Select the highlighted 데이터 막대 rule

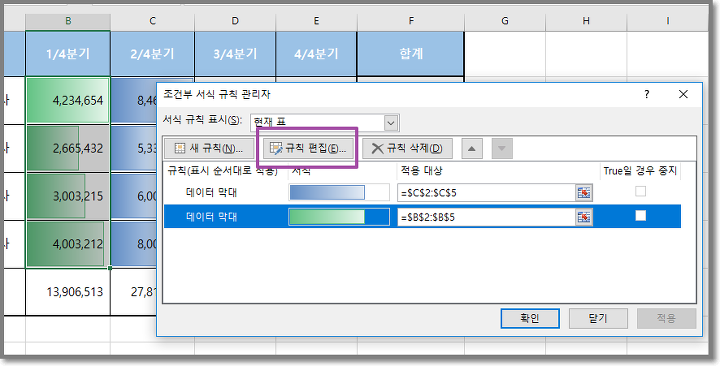point(422,217)
